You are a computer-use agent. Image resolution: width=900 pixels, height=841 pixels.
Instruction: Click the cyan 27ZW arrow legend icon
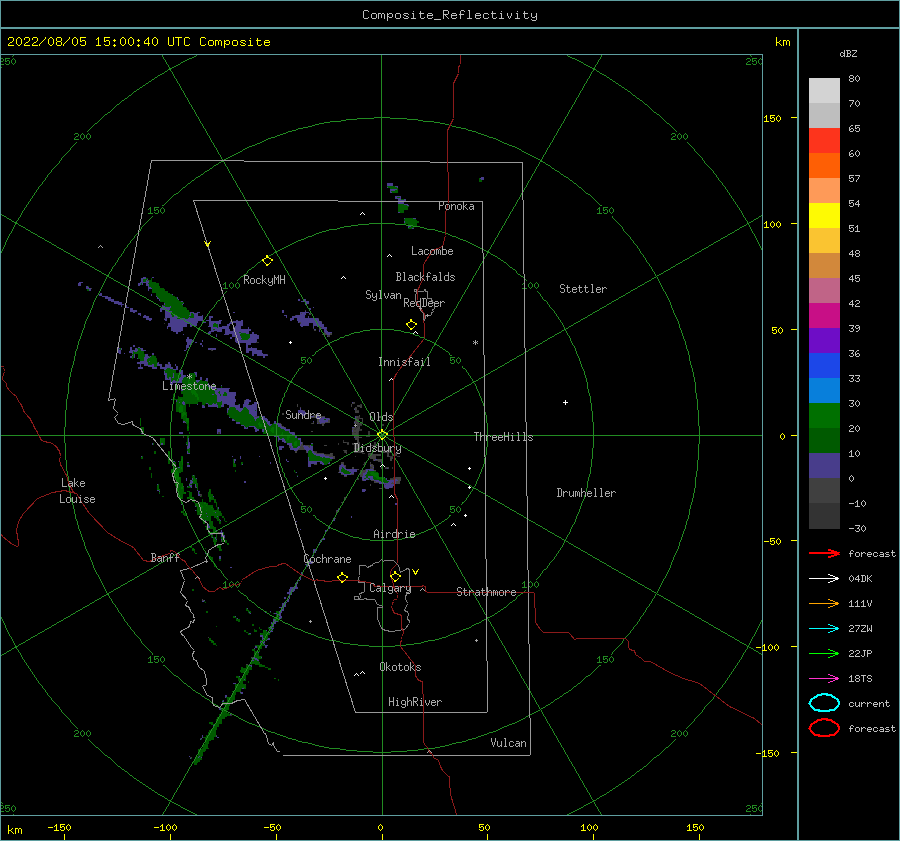824,629
